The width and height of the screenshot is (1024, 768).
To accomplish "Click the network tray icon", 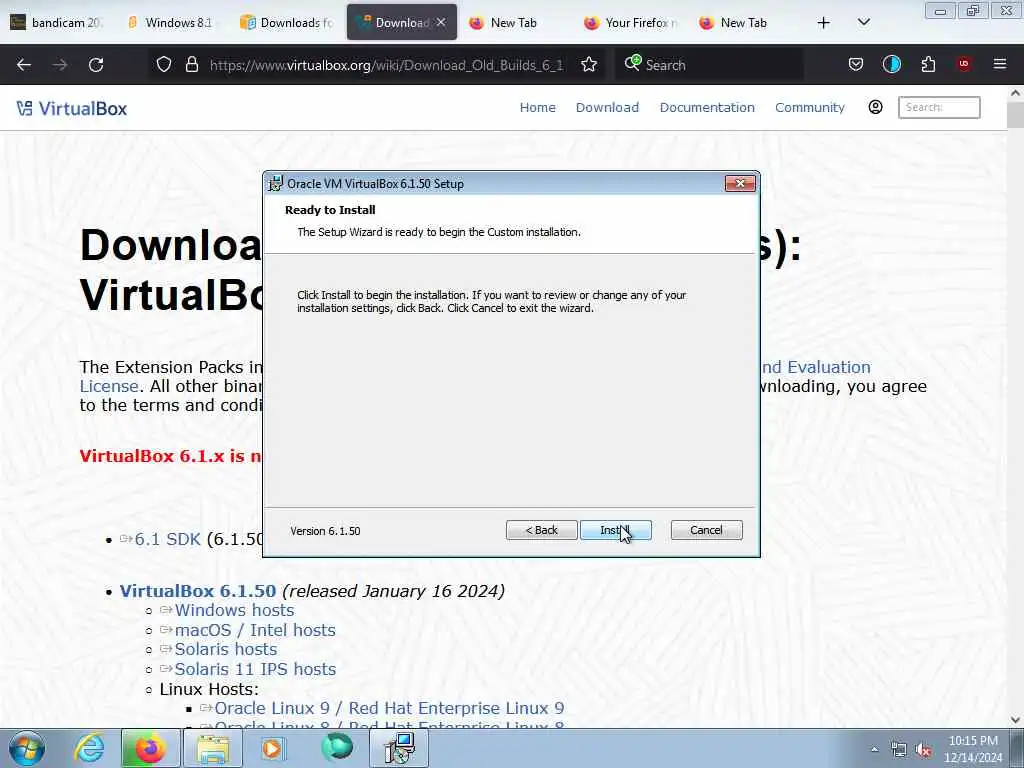I will tap(899, 750).
